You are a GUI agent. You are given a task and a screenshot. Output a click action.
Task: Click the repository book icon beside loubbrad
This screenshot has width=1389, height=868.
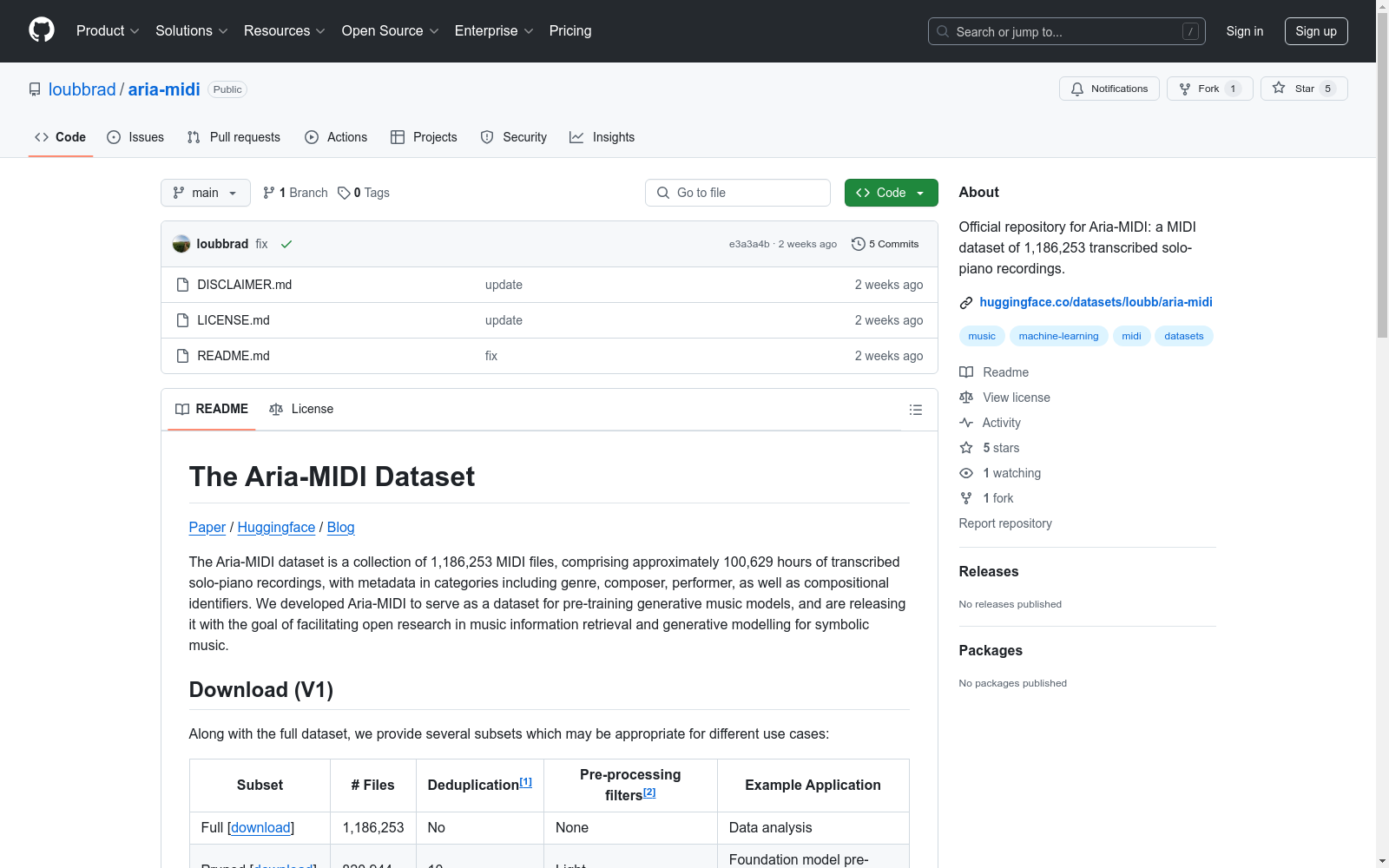coord(35,89)
